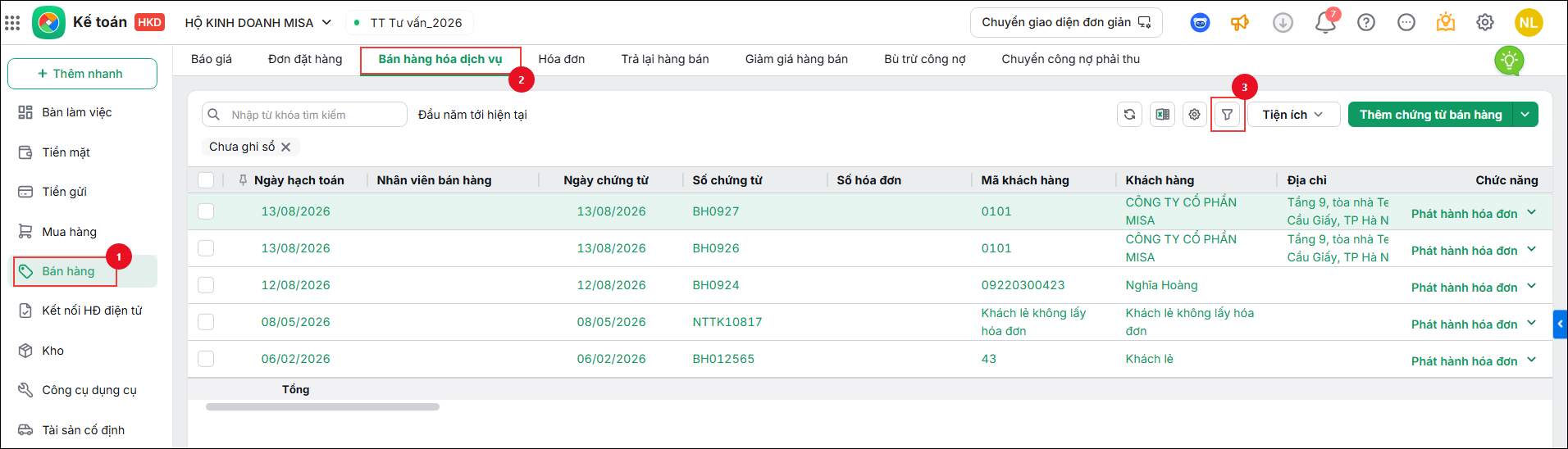Click the green floating lightbulb tip icon
Viewport: 1568px width, 449px height.
click(1509, 60)
